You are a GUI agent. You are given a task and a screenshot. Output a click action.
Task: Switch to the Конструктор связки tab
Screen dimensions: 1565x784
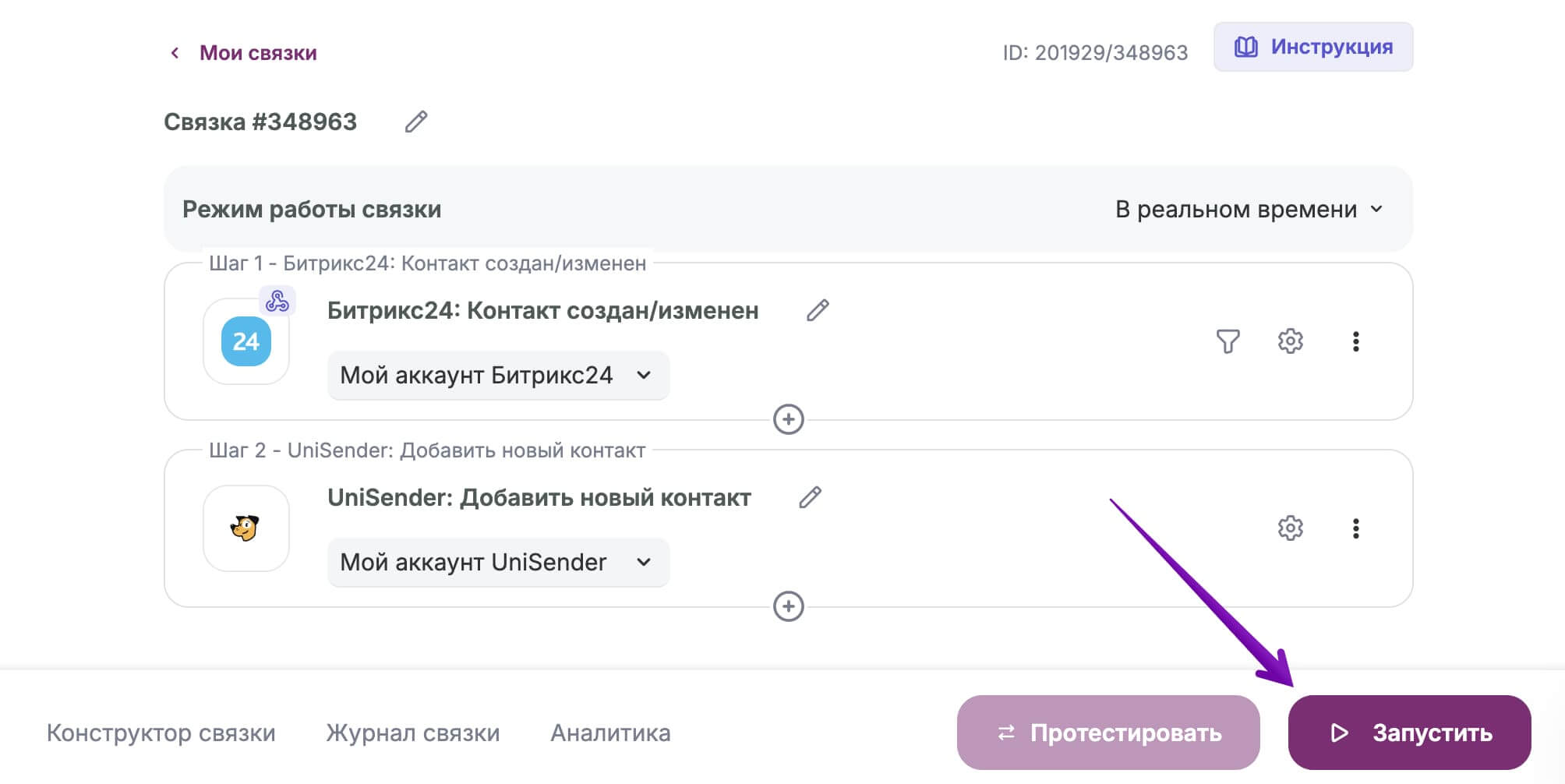tap(161, 733)
